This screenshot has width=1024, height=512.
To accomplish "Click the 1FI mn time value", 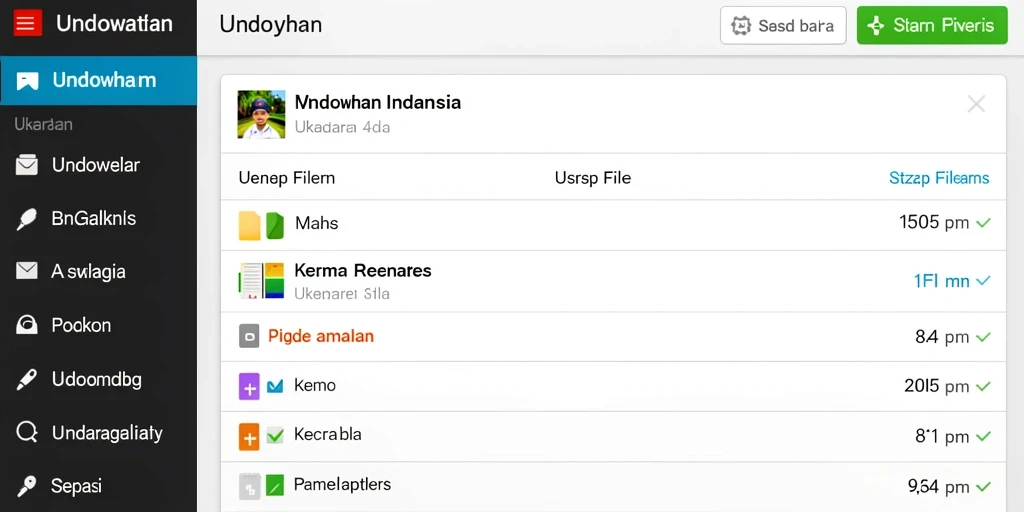I will [x=941, y=281].
